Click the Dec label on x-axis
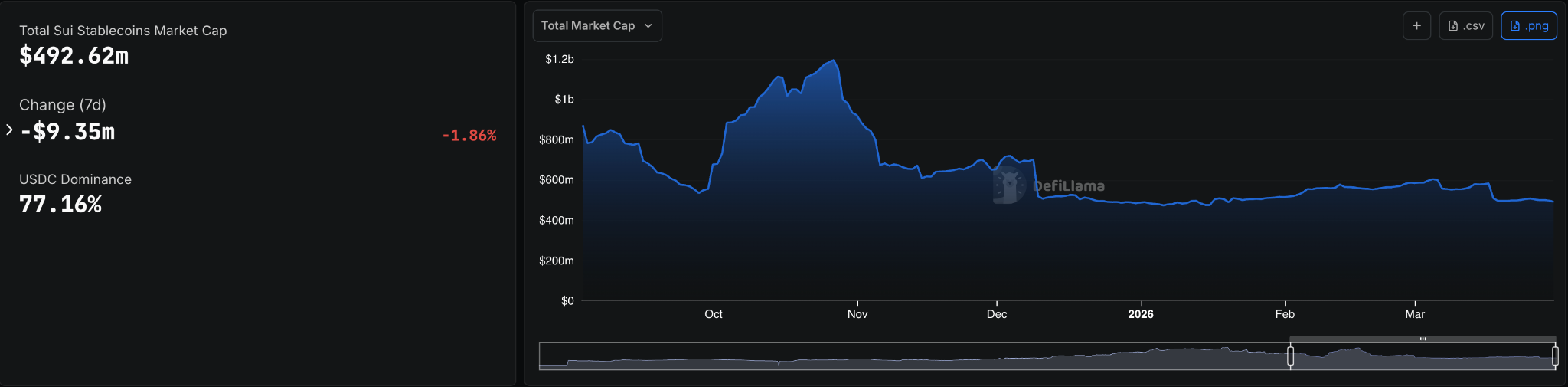1568x387 pixels. tap(997, 314)
